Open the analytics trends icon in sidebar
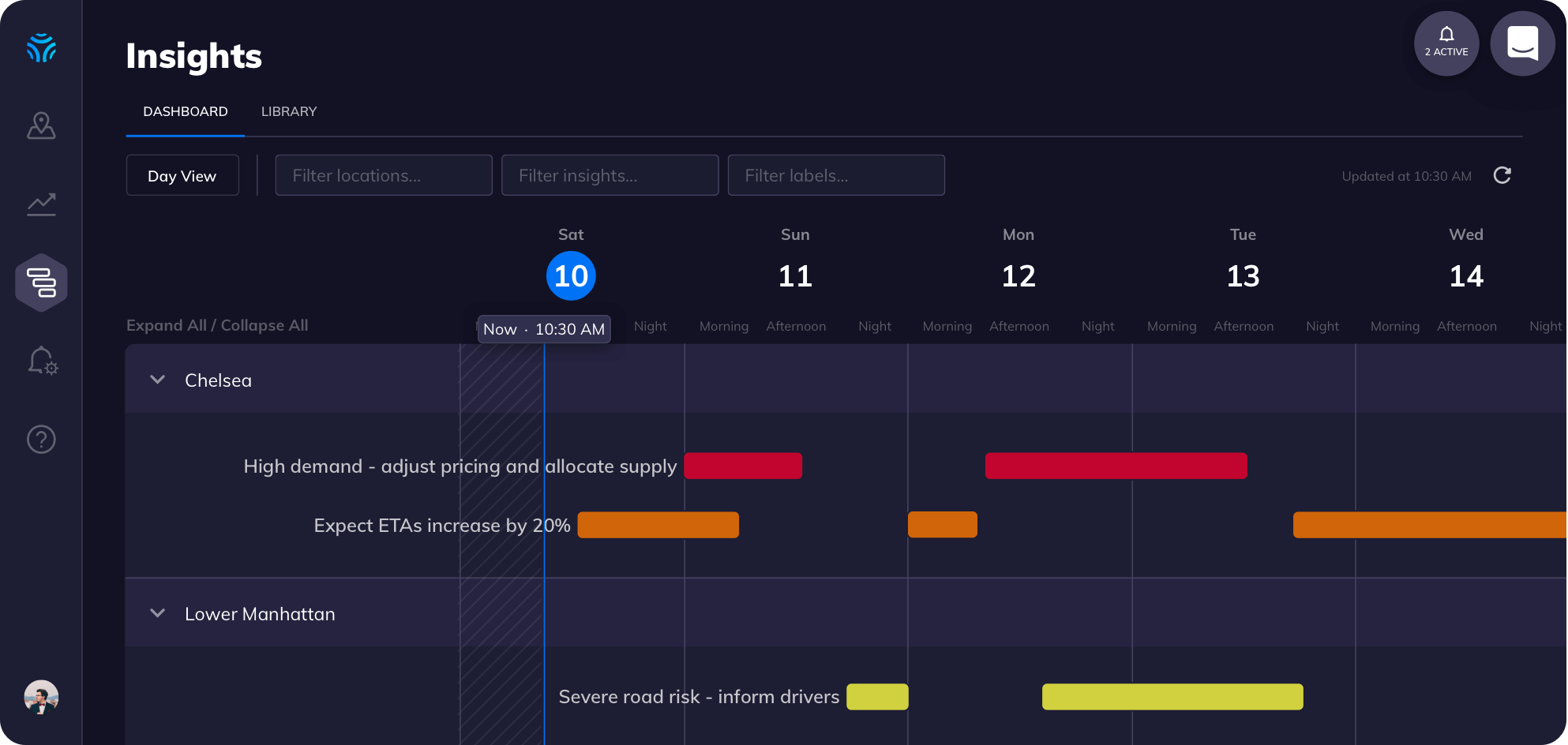Screen dimensions: 1568x745 (x=41, y=204)
